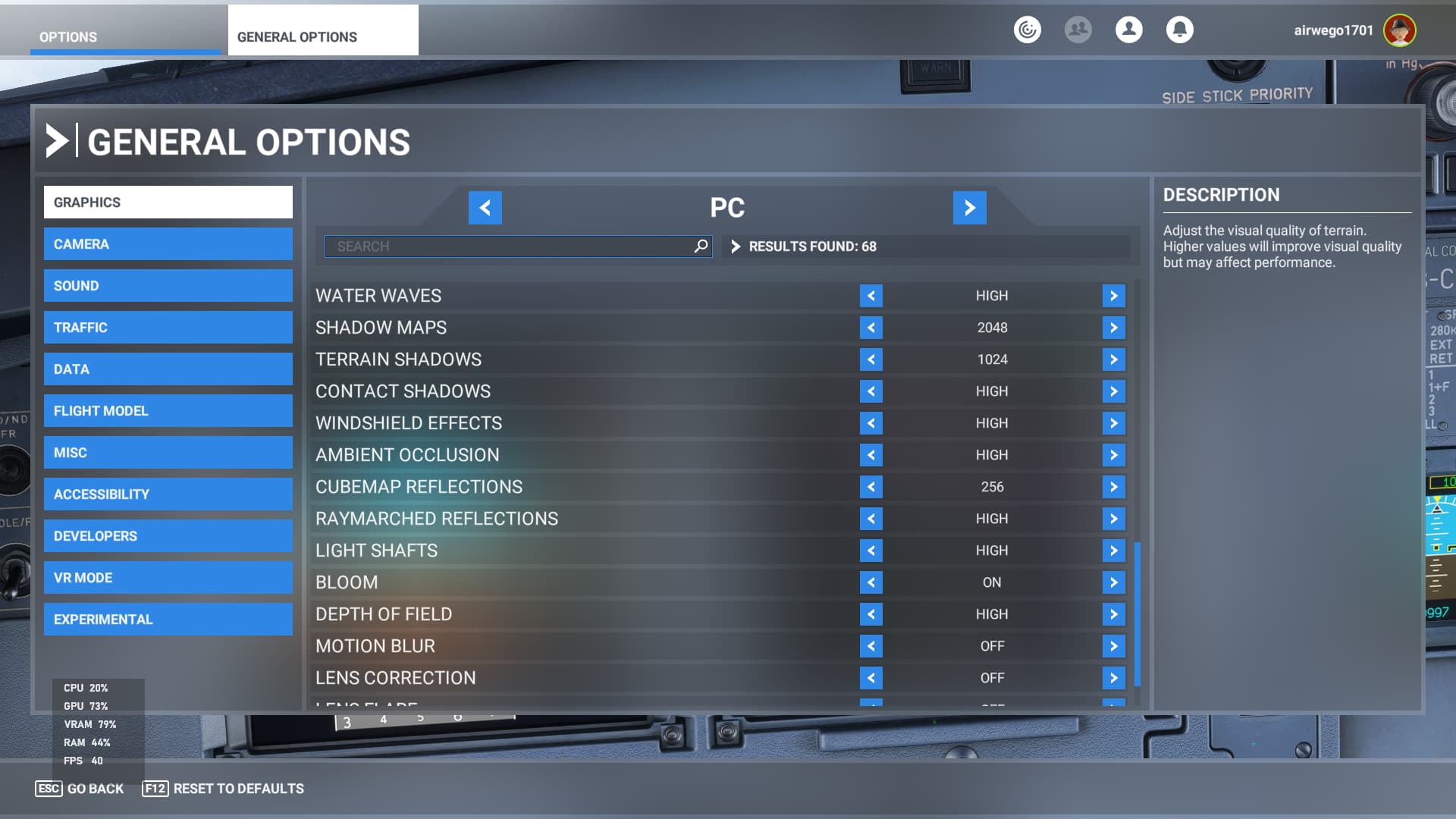Select the Graphics category
Screen dimensions: 1456x819
(x=168, y=202)
